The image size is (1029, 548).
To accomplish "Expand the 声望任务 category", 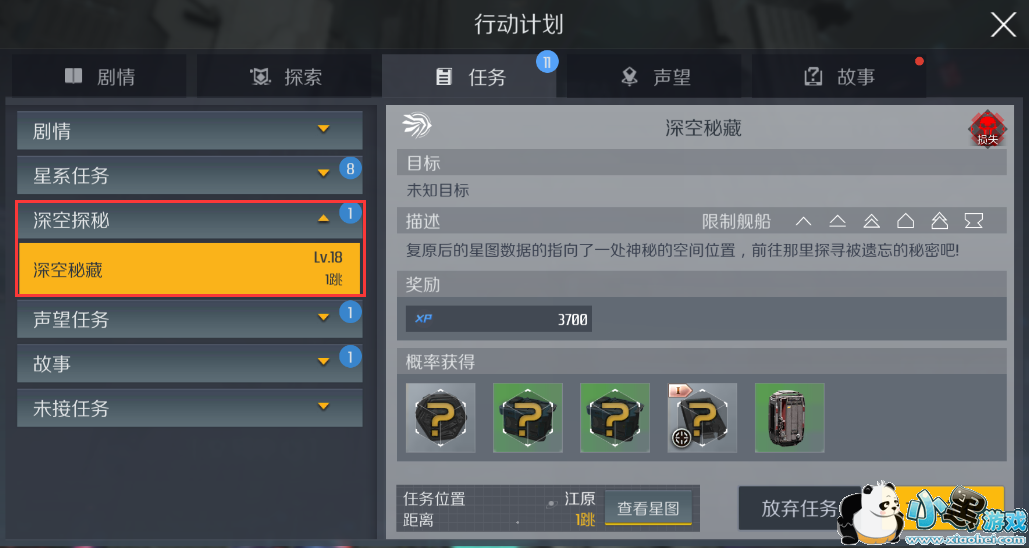I will point(190,319).
